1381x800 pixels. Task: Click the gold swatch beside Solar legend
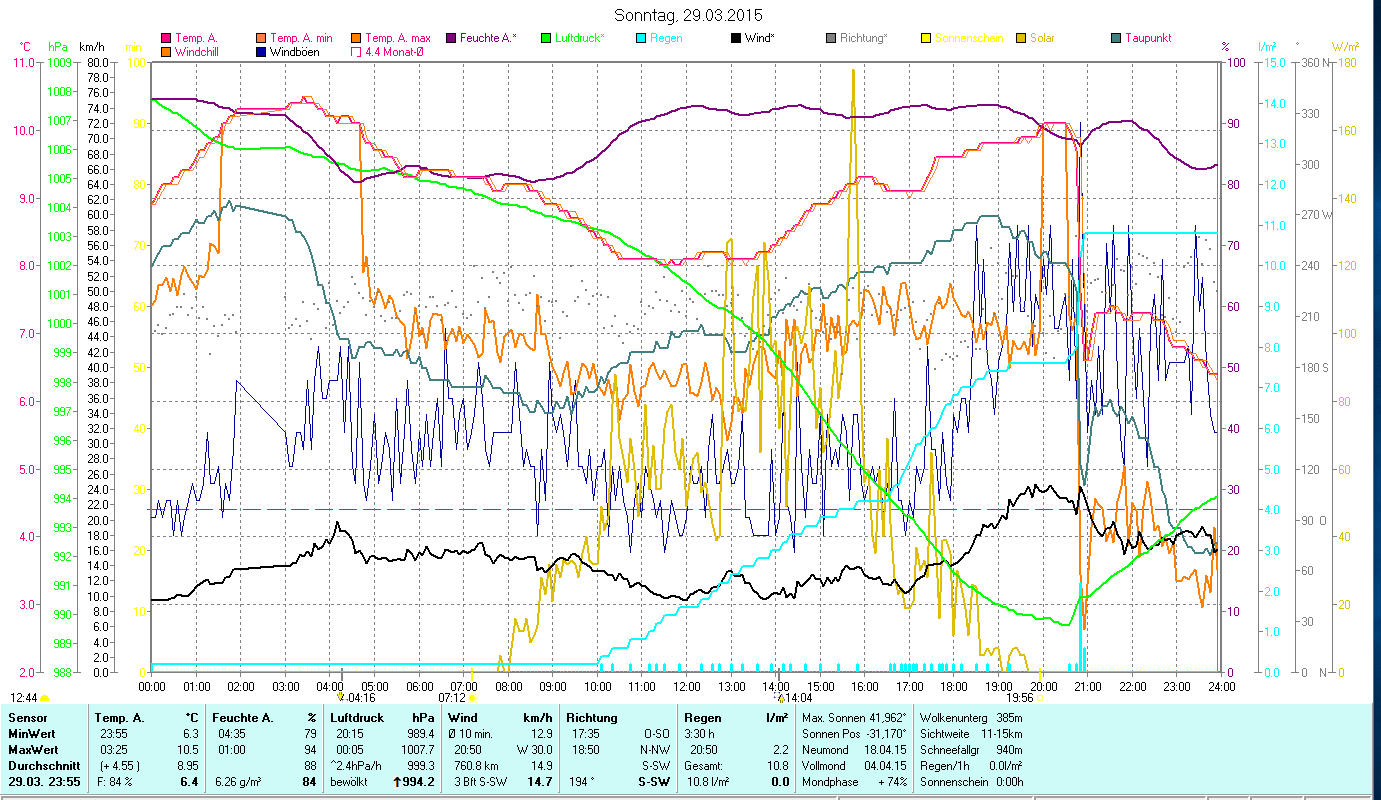tap(1020, 38)
